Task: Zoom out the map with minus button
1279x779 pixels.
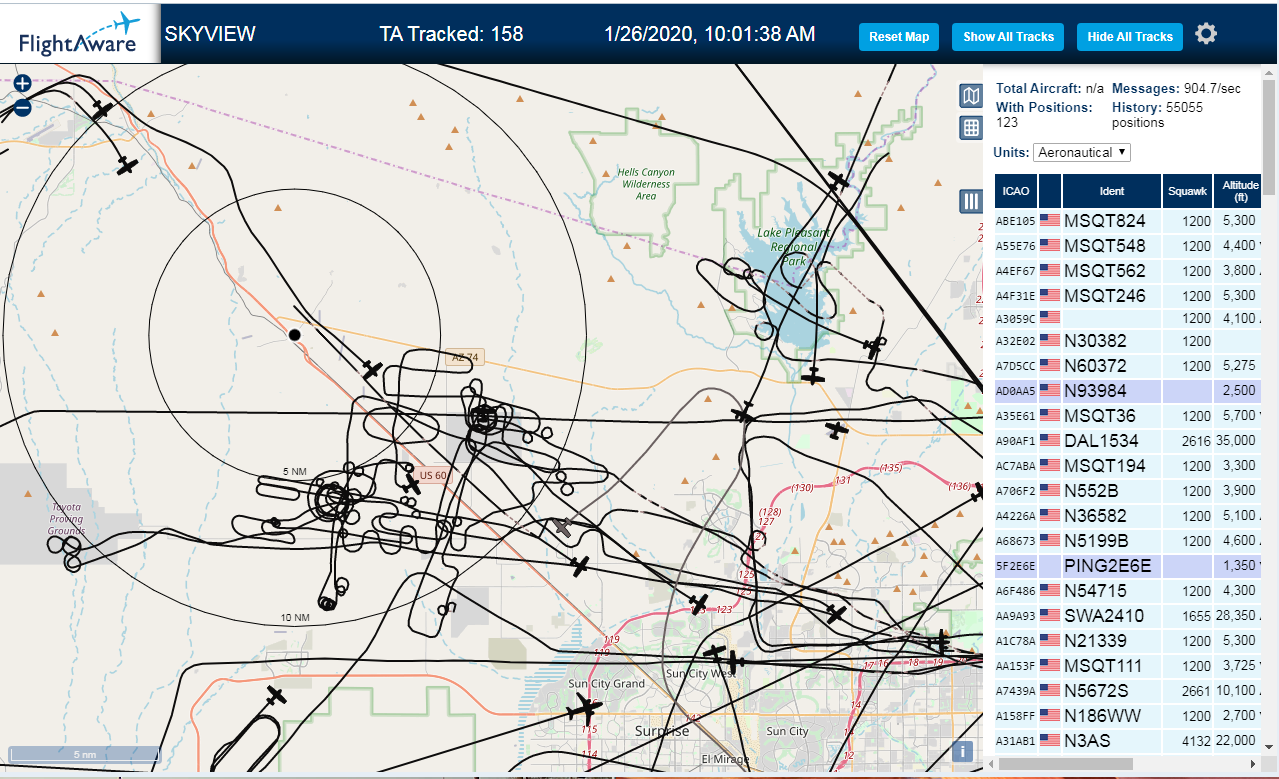Action: click(22, 107)
